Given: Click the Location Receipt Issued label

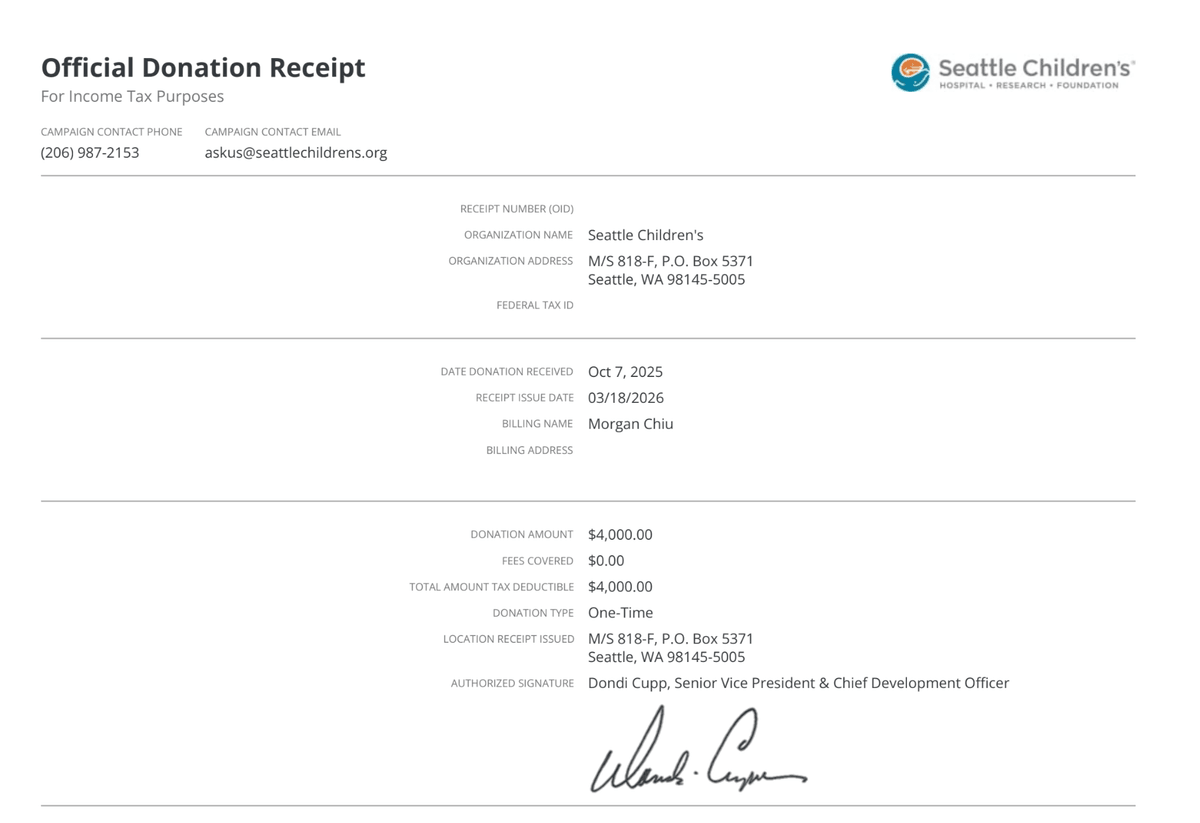Looking at the screenshot, I should pos(509,639).
